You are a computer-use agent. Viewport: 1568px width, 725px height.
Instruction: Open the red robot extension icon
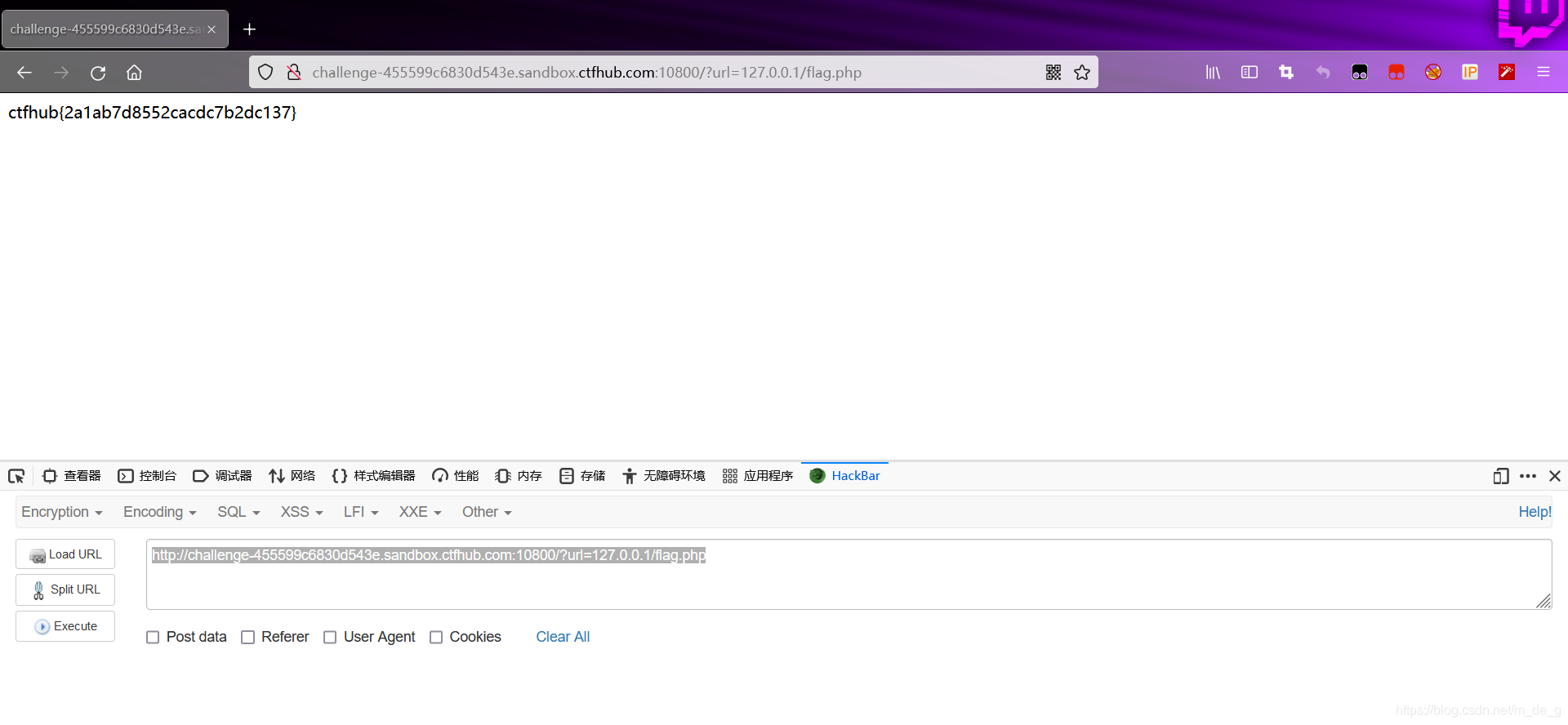pos(1396,73)
